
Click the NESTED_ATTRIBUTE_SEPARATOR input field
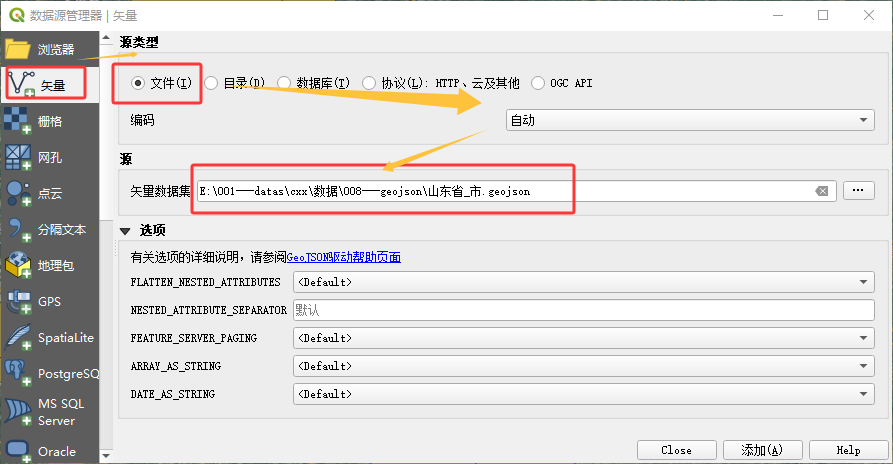pos(584,310)
